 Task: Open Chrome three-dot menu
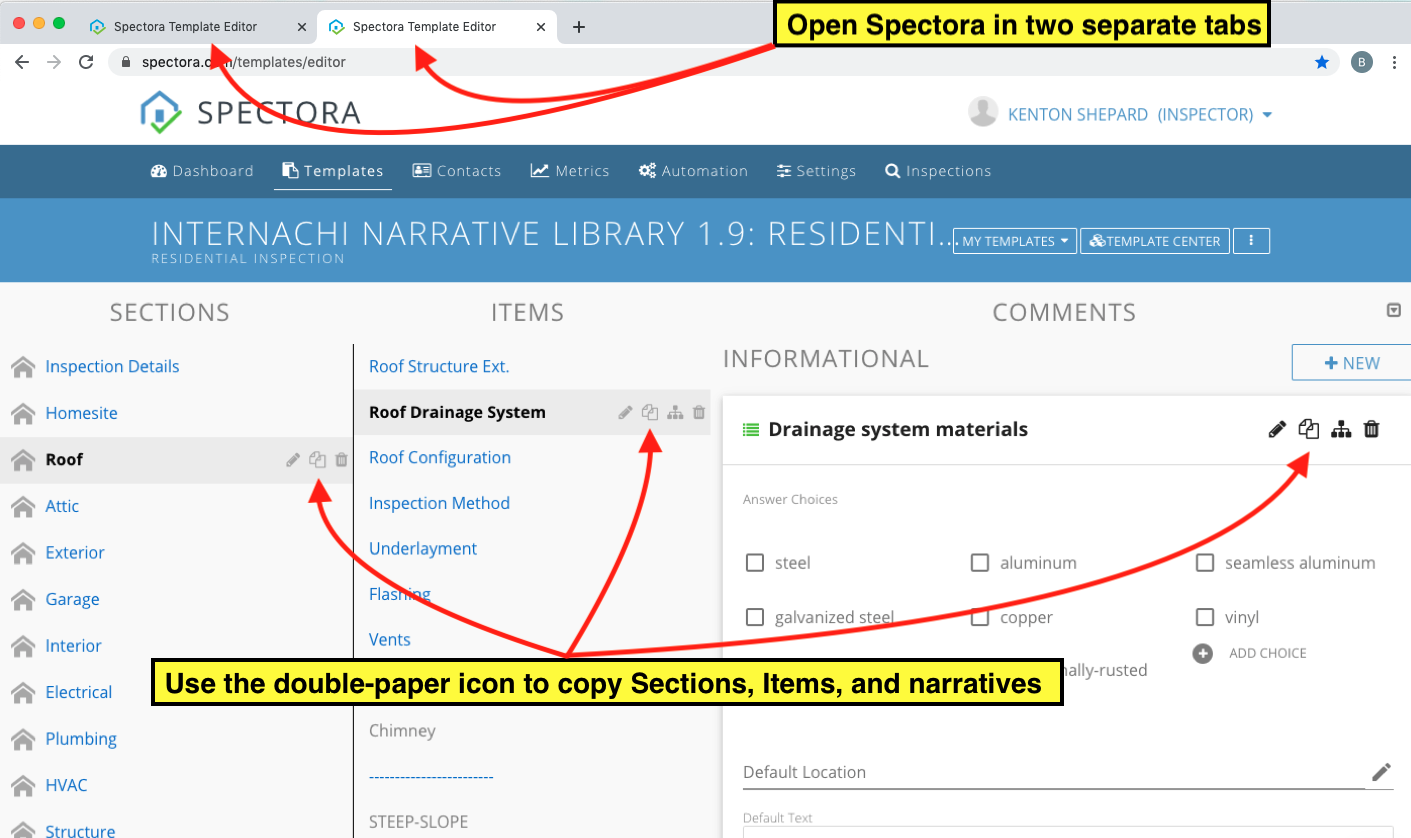[x=1394, y=62]
